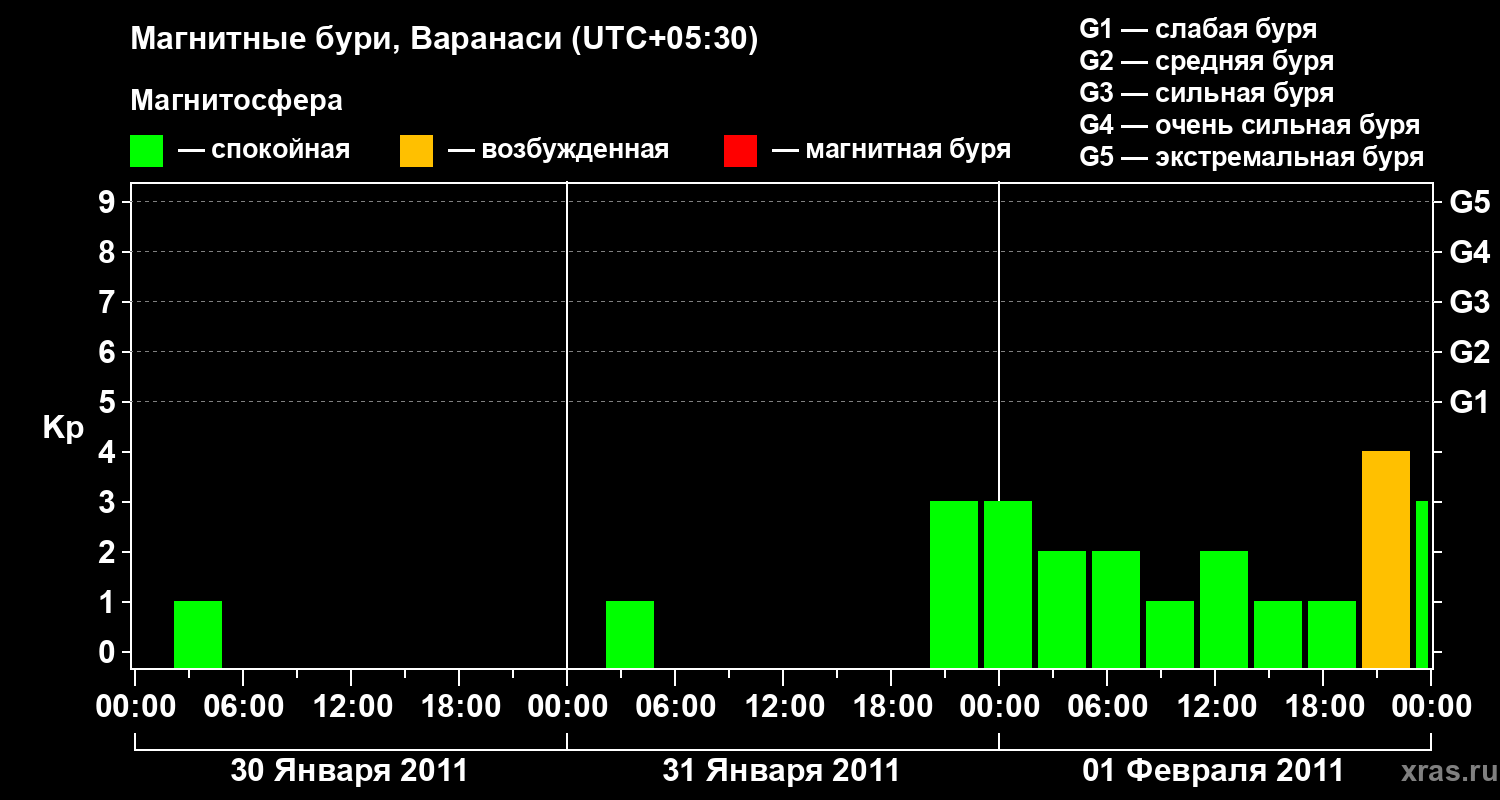Viewport: 1500px width, 800px height.
Task: Click the right-axis 'G3' tick label
Action: pyautogui.click(x=1469, y=303)
